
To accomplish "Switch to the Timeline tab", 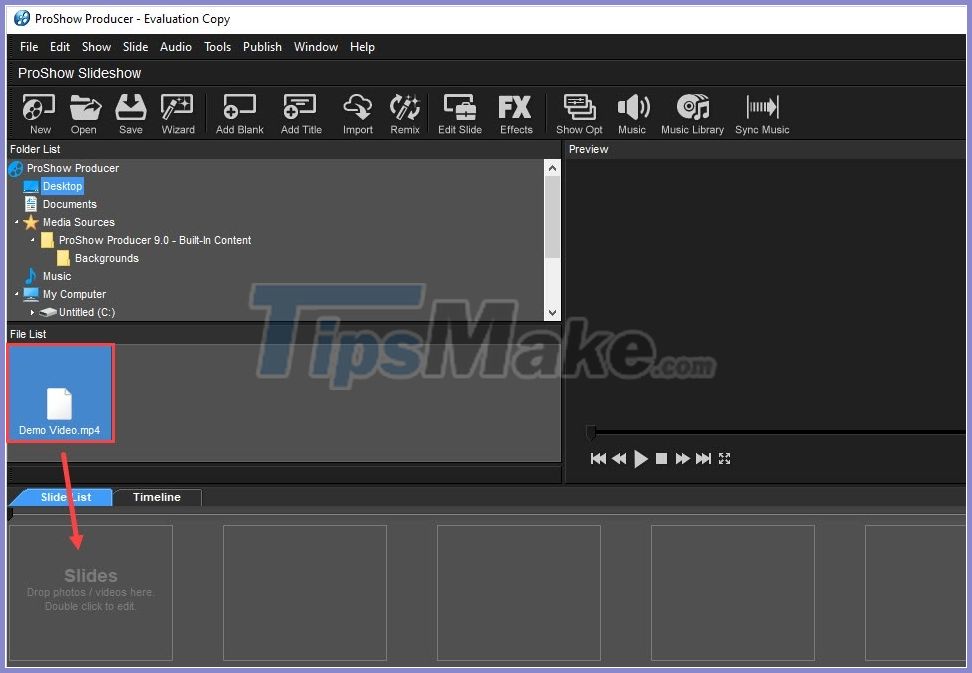I will pyautogui.click(x=156, y=497).
